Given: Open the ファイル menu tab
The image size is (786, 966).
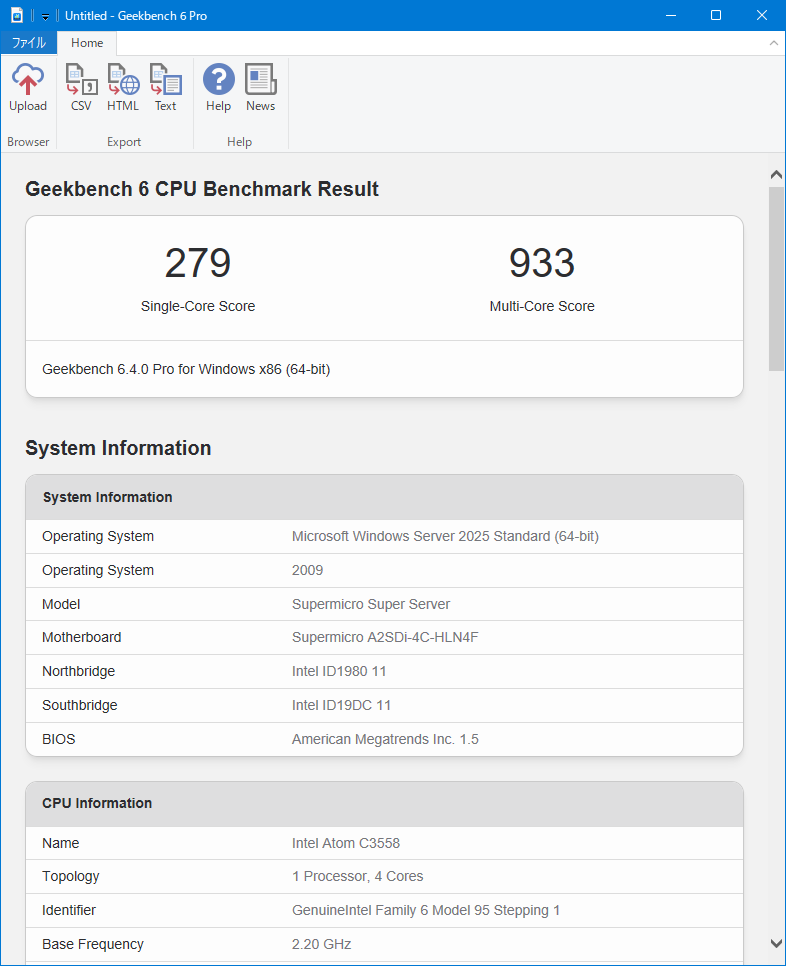Looking at the screenshot, I should click(x=28, y=43).
